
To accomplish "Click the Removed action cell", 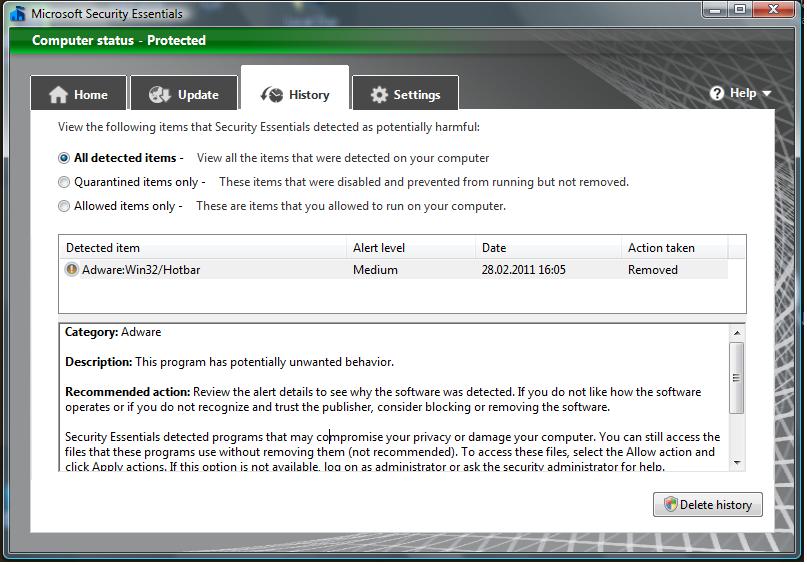I will (653, 270).
